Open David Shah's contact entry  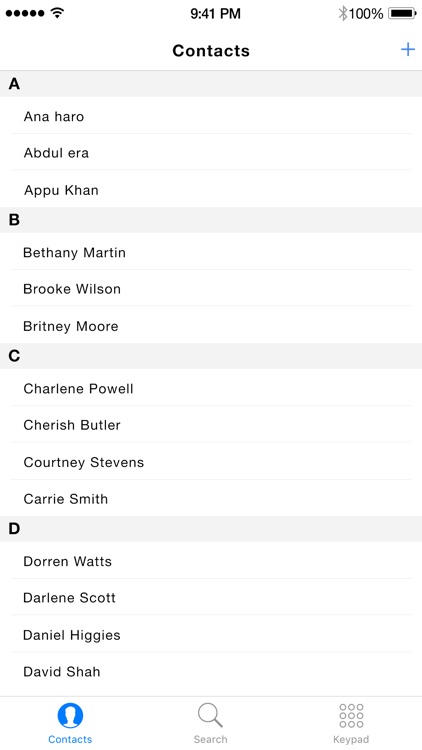point(211,672)
